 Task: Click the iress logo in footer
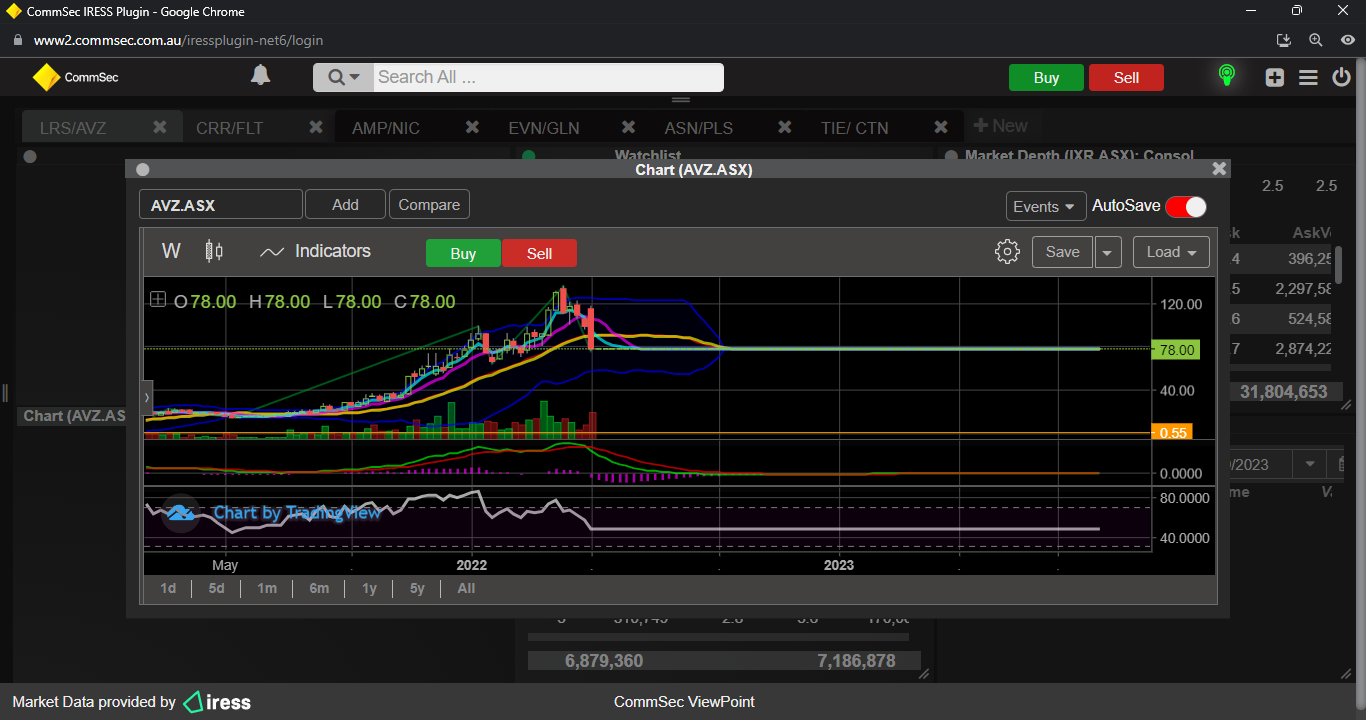tap(217, 702)
